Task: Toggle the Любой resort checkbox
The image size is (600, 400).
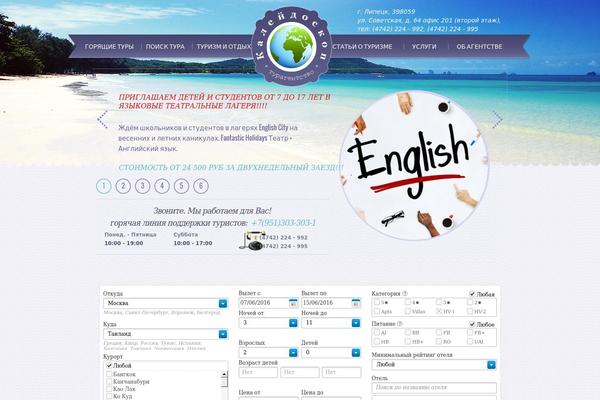Action: coord(109,366)
